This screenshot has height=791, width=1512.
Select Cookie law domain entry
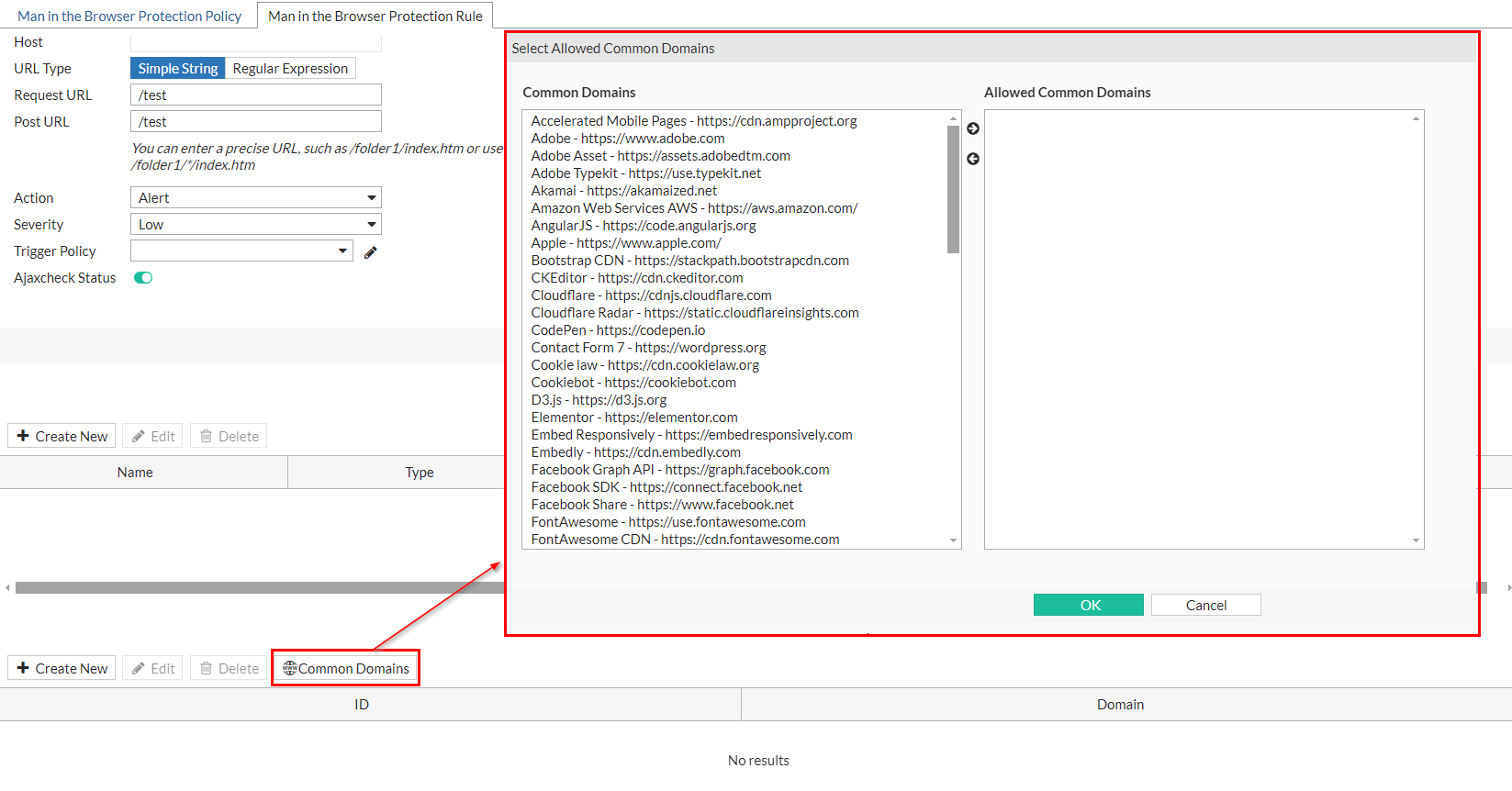click(x=645, y=365)
